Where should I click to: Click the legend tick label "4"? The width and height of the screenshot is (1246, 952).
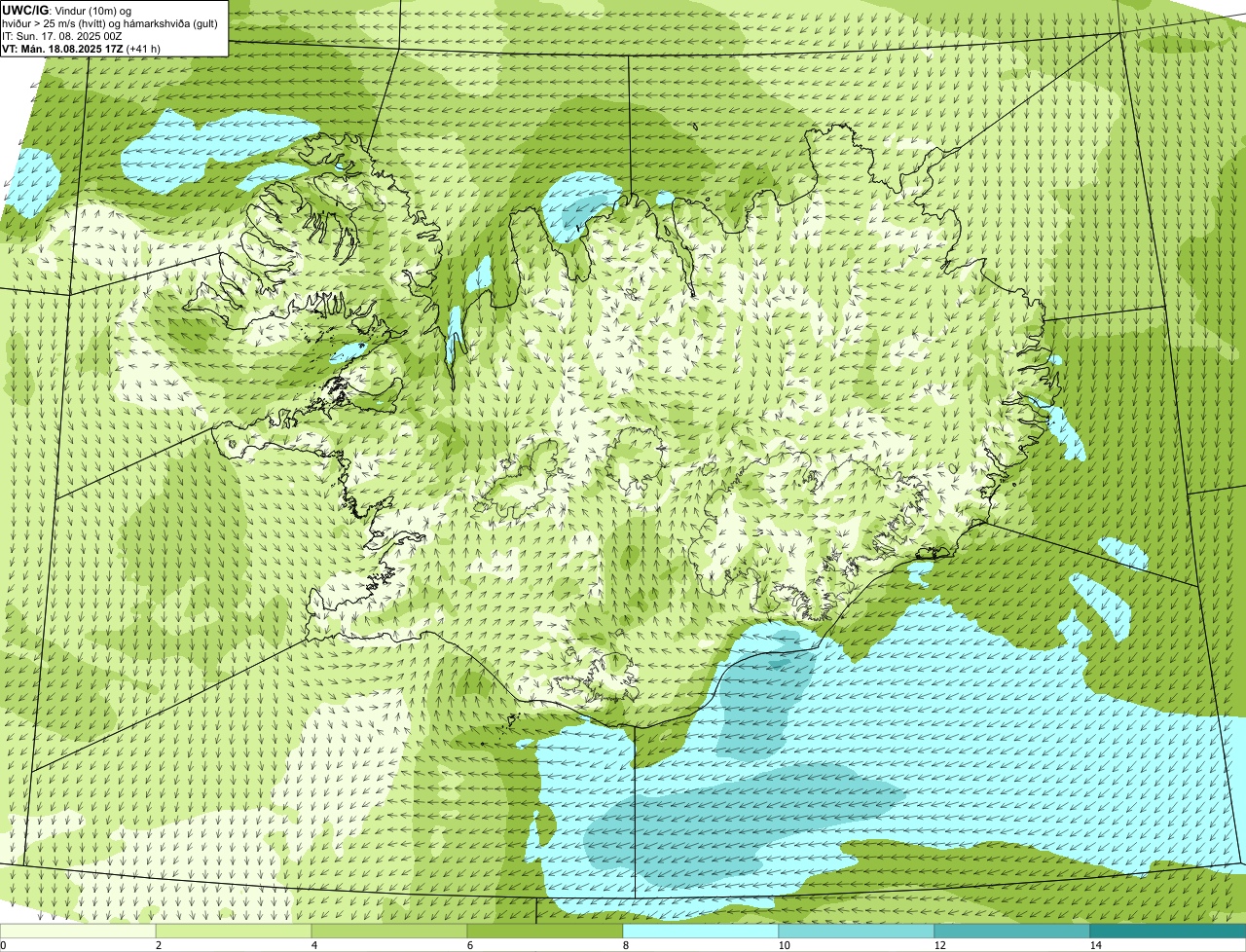[x=313, y=945]
